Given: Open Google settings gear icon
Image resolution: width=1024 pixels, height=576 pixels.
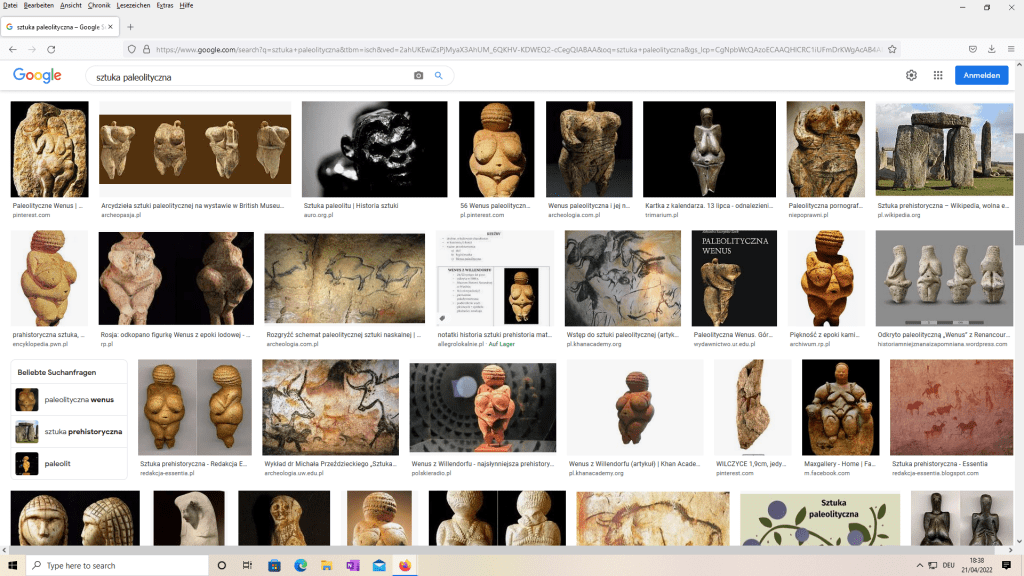Looking at the screenshot, I should pyautogui.click(x=911, y=75).
